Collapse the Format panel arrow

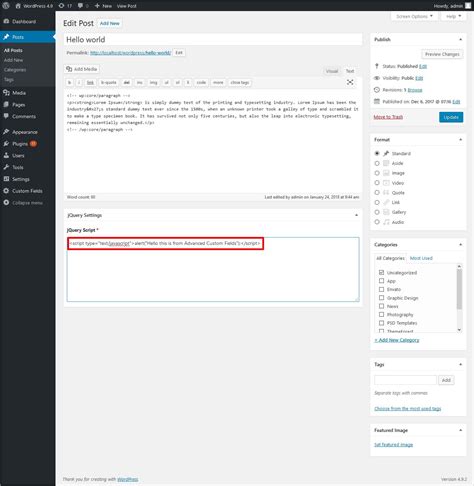click(460, 139)
